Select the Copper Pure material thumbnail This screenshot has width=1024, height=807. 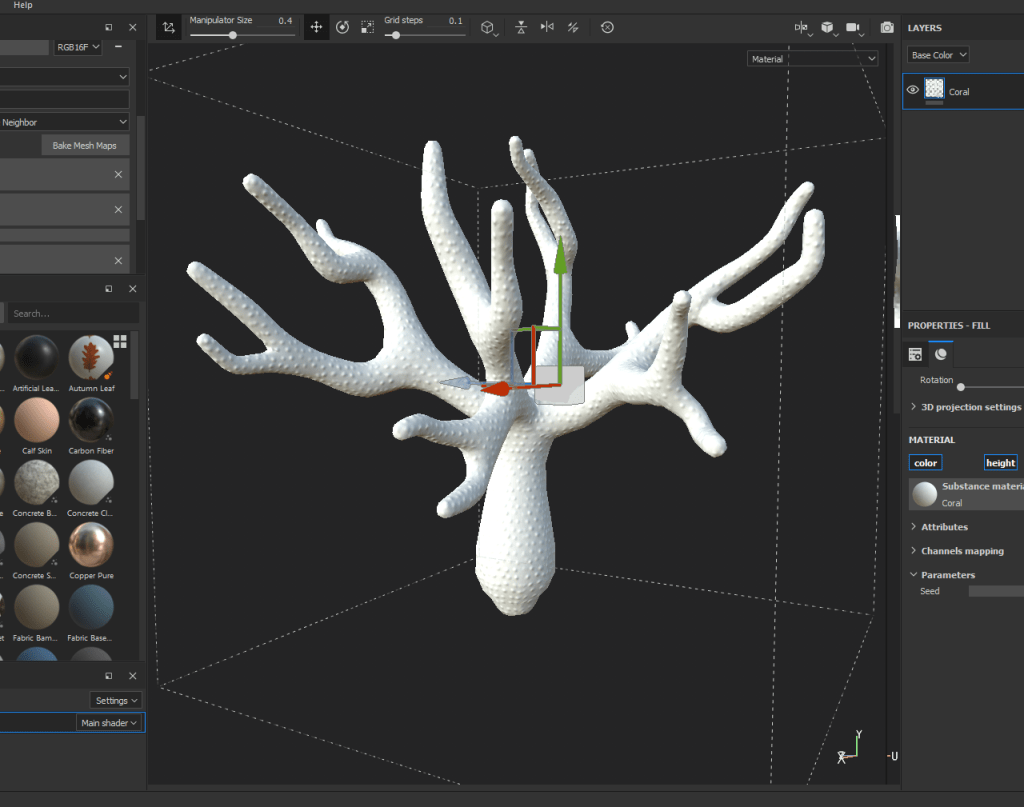pos(91,546)
